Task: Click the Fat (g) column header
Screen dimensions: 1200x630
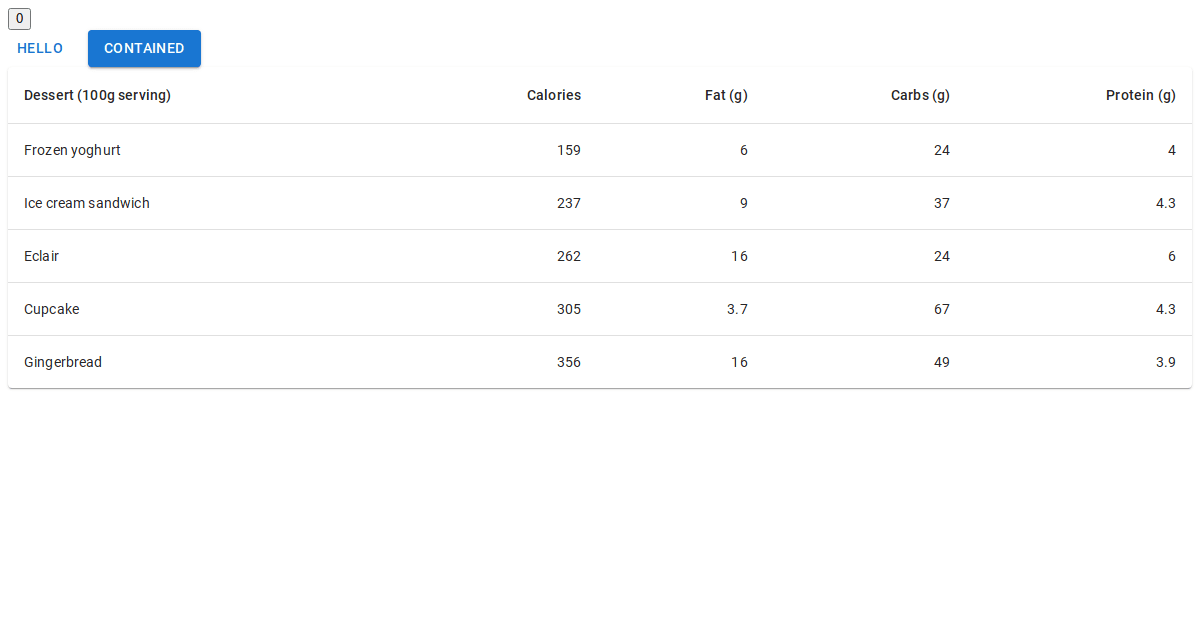Action: (x=726, y=96)
